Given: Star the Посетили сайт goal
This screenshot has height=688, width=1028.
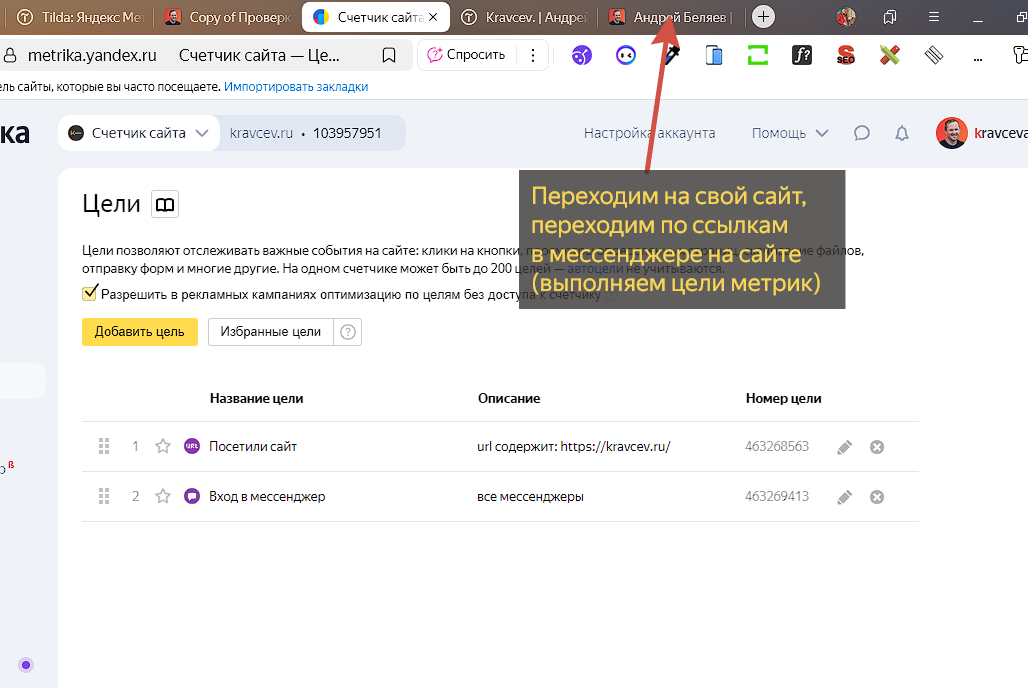Looking at the screenshot, I should 163,447.
